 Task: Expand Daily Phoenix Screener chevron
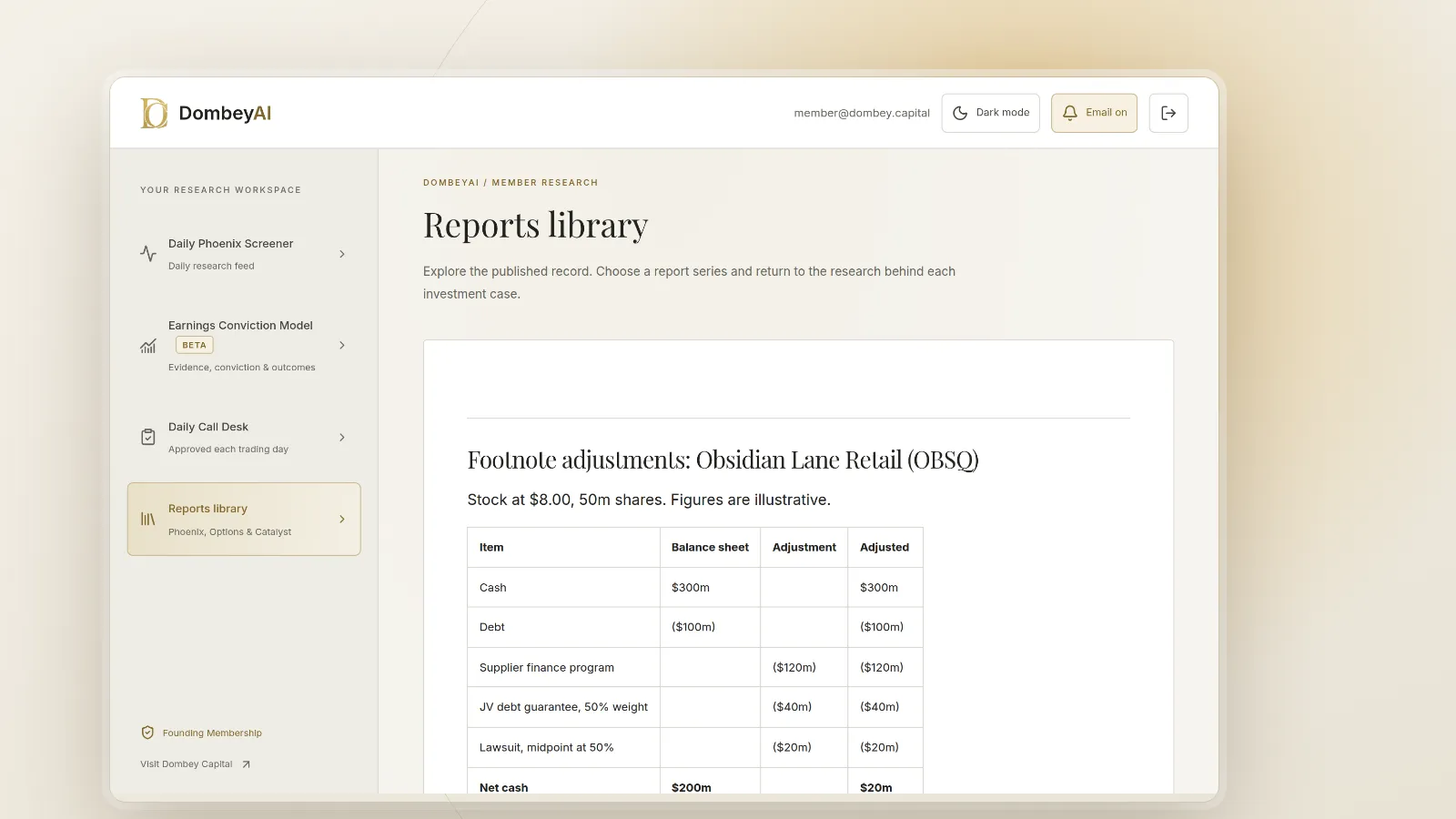tap(342, 254)
